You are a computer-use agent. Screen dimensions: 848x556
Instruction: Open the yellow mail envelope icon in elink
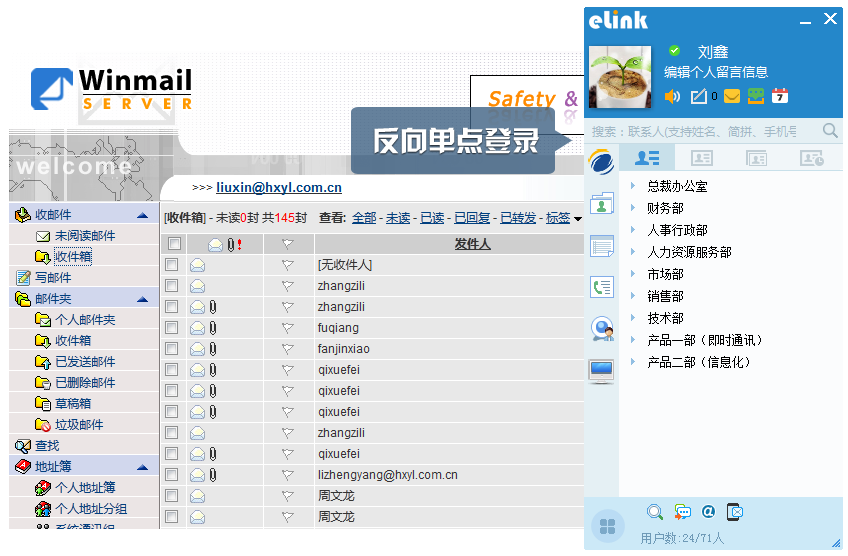732,97
